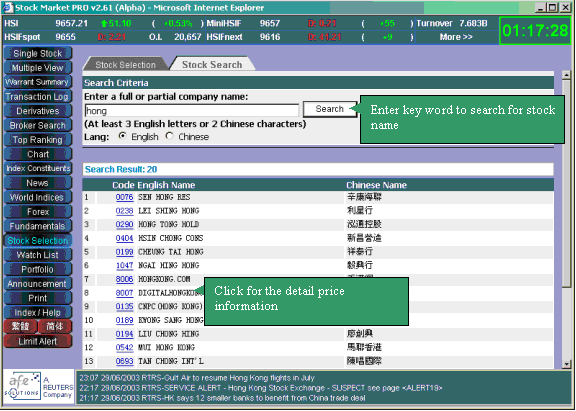Open the Transaction Log
This screenshot has width=576, height=411.
pyautogui.click(x=37, y=97)
